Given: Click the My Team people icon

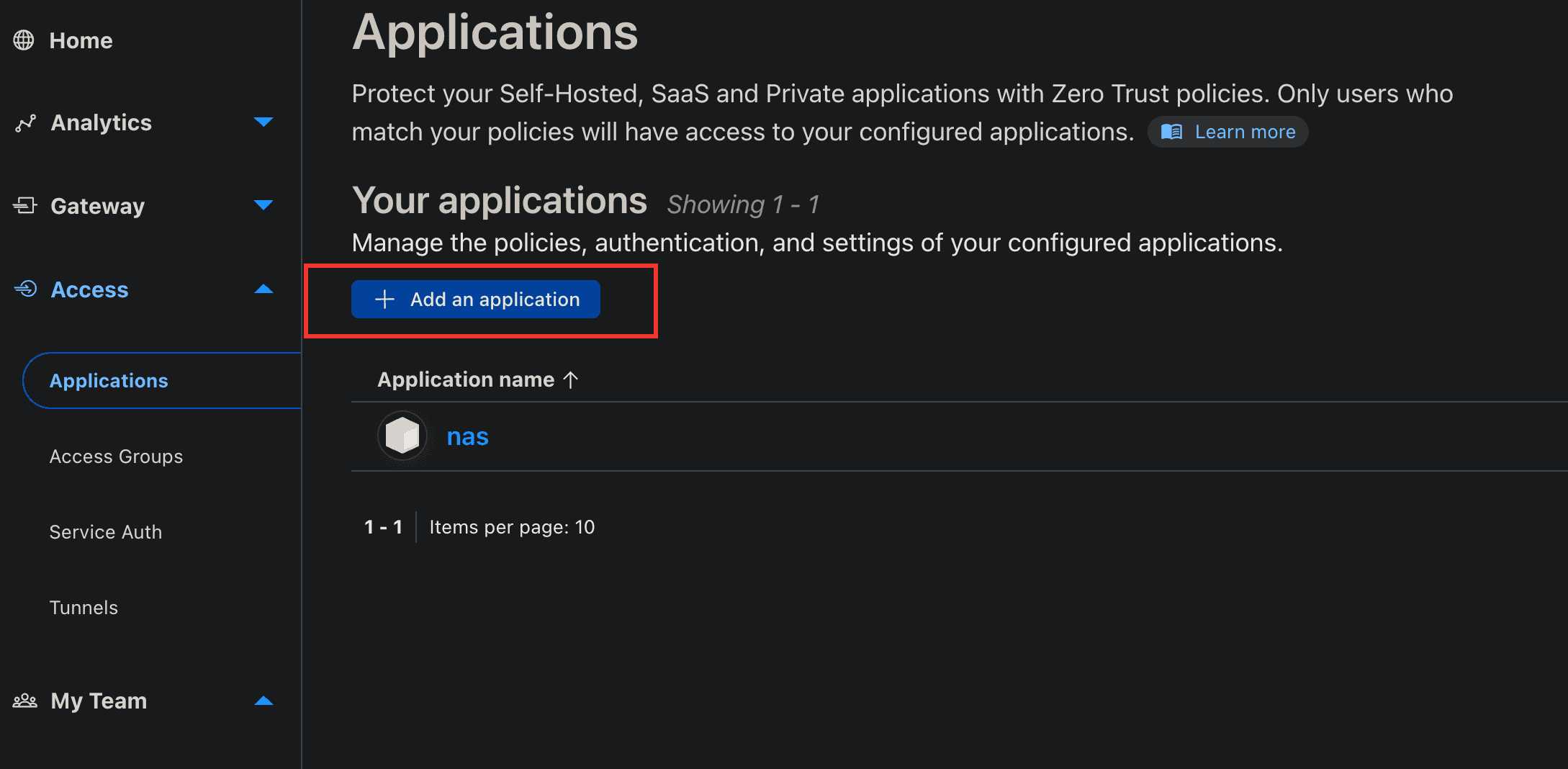Looking at the screenshot, I should [25, 701].
